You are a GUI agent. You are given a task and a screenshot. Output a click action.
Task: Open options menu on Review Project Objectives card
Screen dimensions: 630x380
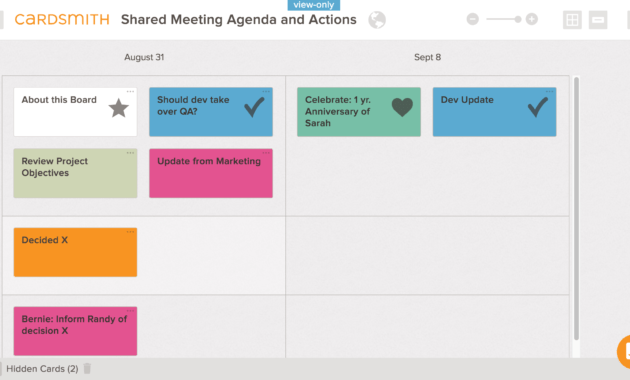point(130,153)
